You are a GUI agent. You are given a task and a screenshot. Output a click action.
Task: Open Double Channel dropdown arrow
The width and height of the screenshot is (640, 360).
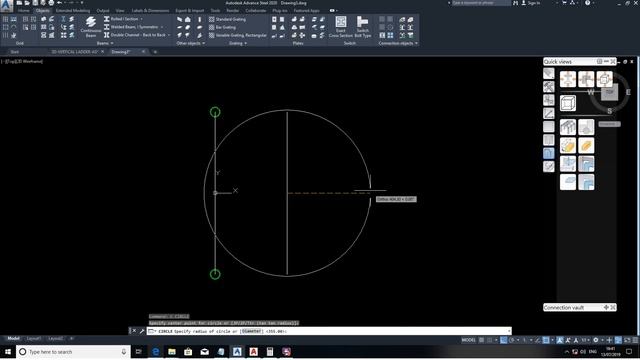[169, 35]
